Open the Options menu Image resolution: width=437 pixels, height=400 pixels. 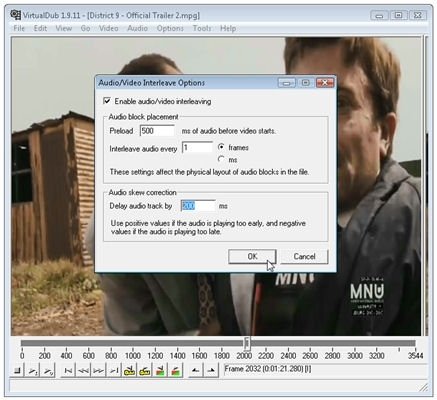[x=170, y=28]
